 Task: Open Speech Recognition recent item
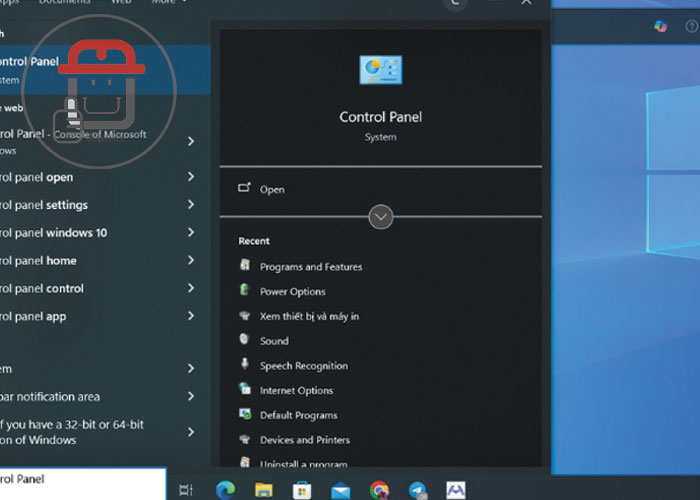[x=304, y=366]
